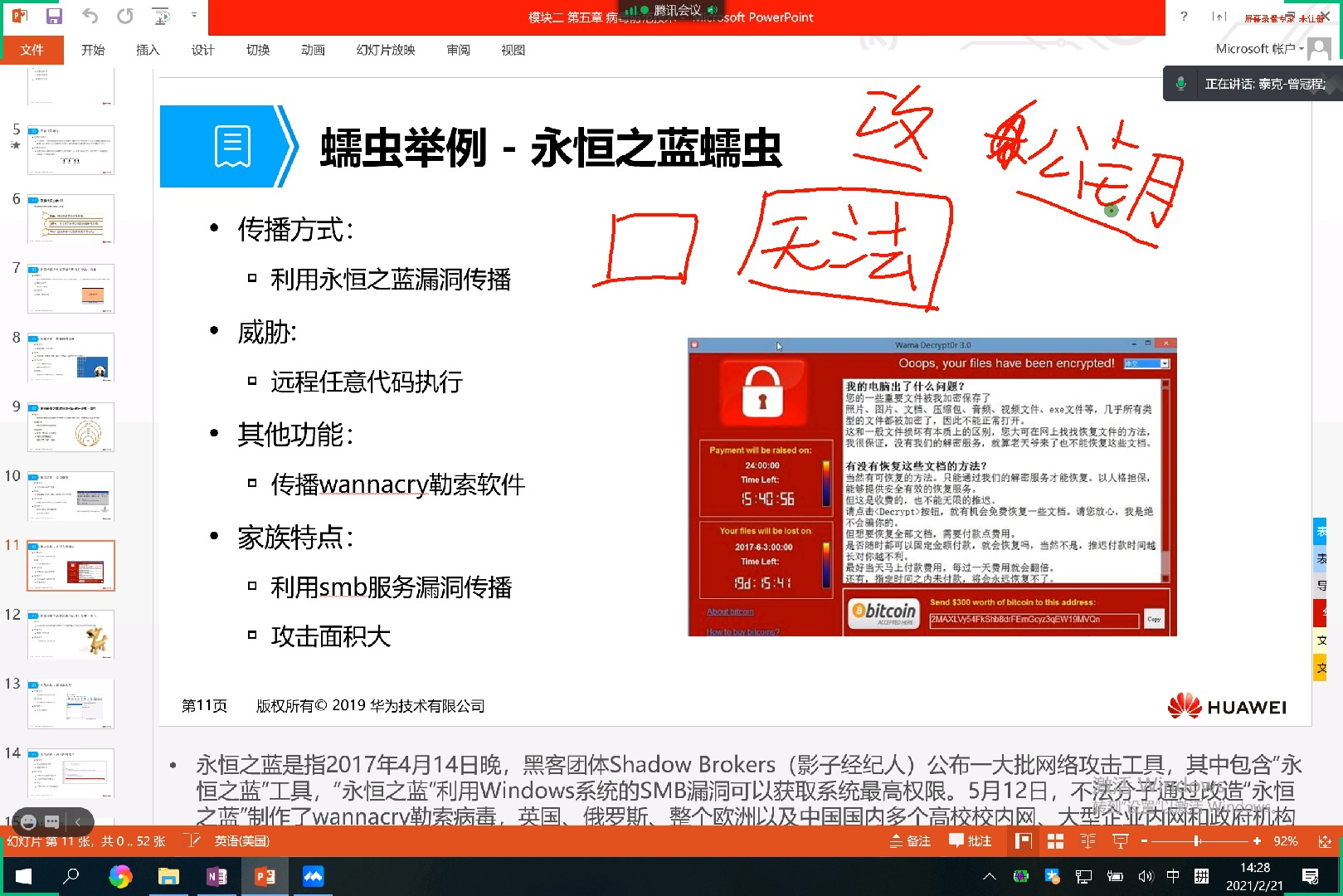Select slide 6 thumbnail
1343x896 pixels.
click(x=71, y=219)
